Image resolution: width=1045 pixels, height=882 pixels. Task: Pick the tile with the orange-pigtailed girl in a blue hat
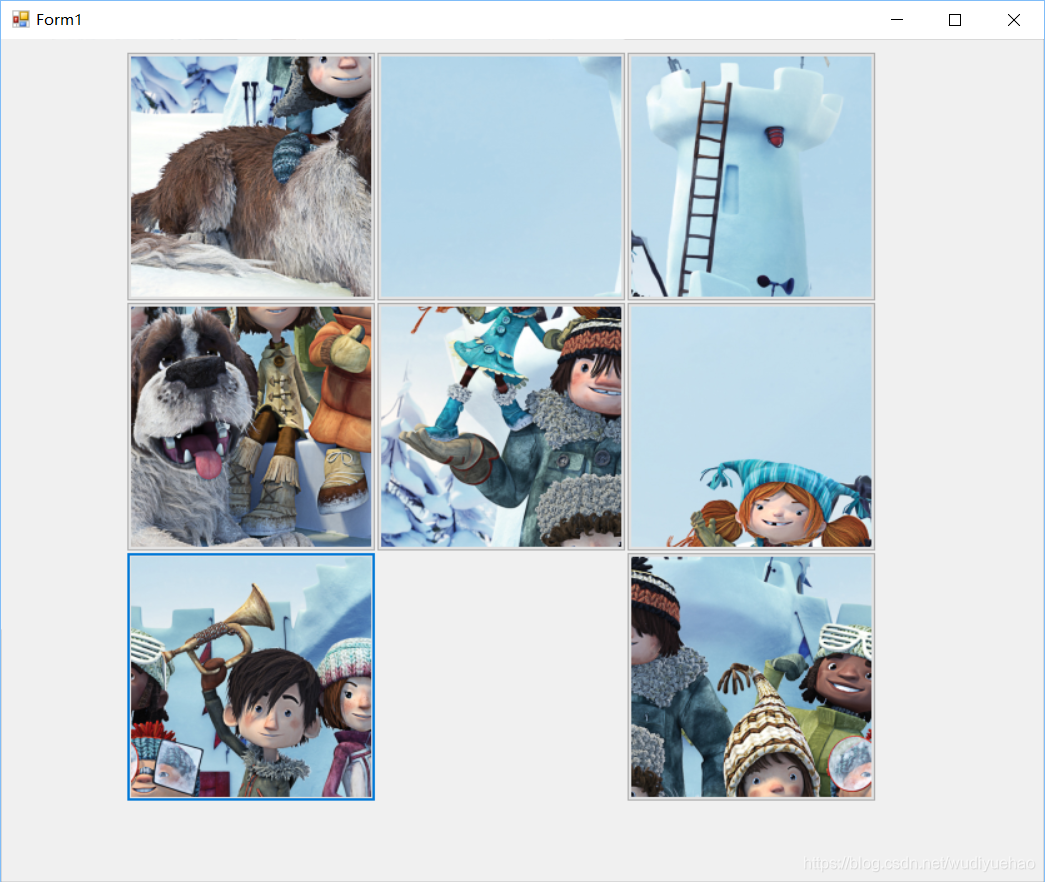751,427
